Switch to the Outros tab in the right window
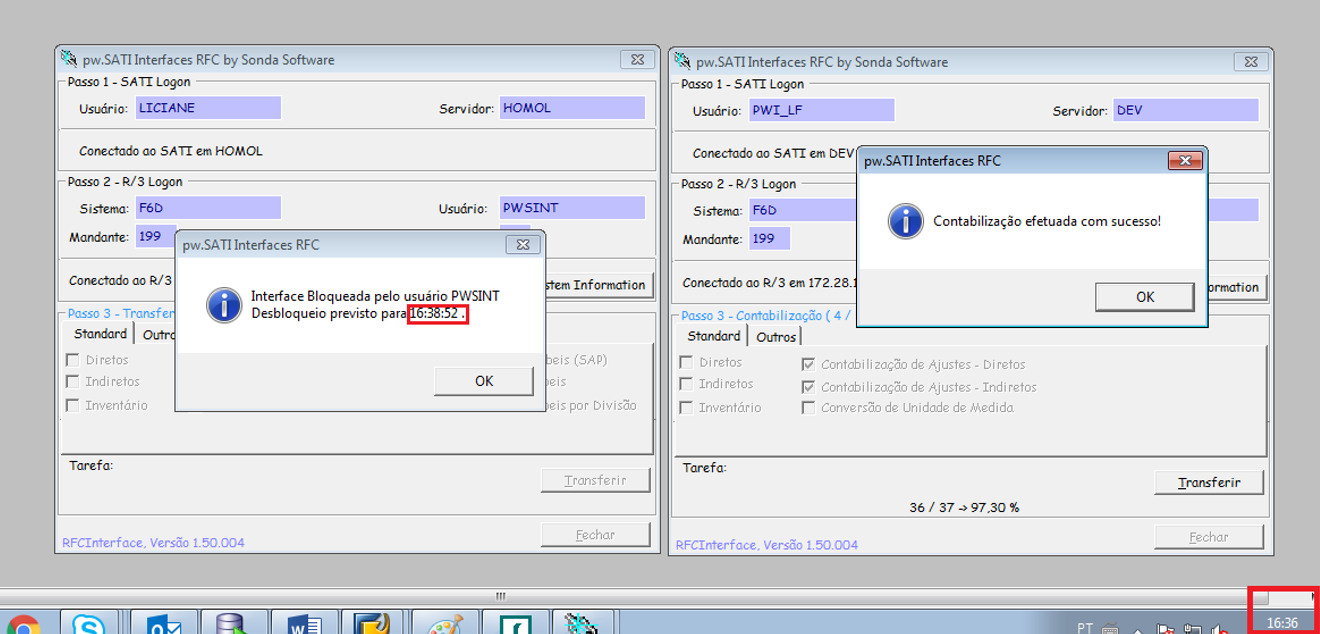This screenshot has height=634, width=1320. pos(775,337)
